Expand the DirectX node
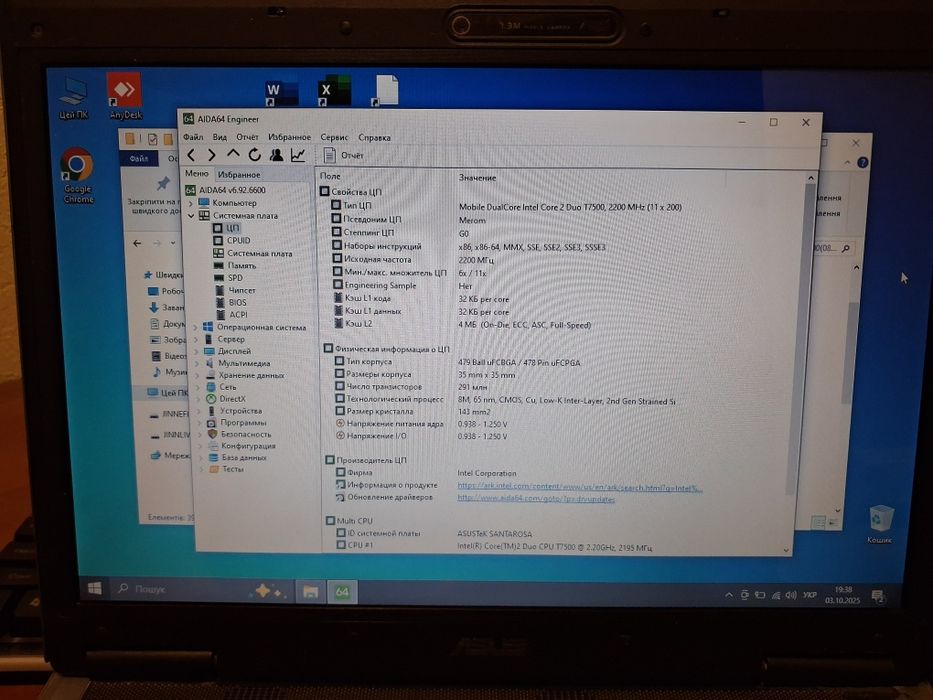This screenshot has width=933, height=700. (x=199, y=399)
